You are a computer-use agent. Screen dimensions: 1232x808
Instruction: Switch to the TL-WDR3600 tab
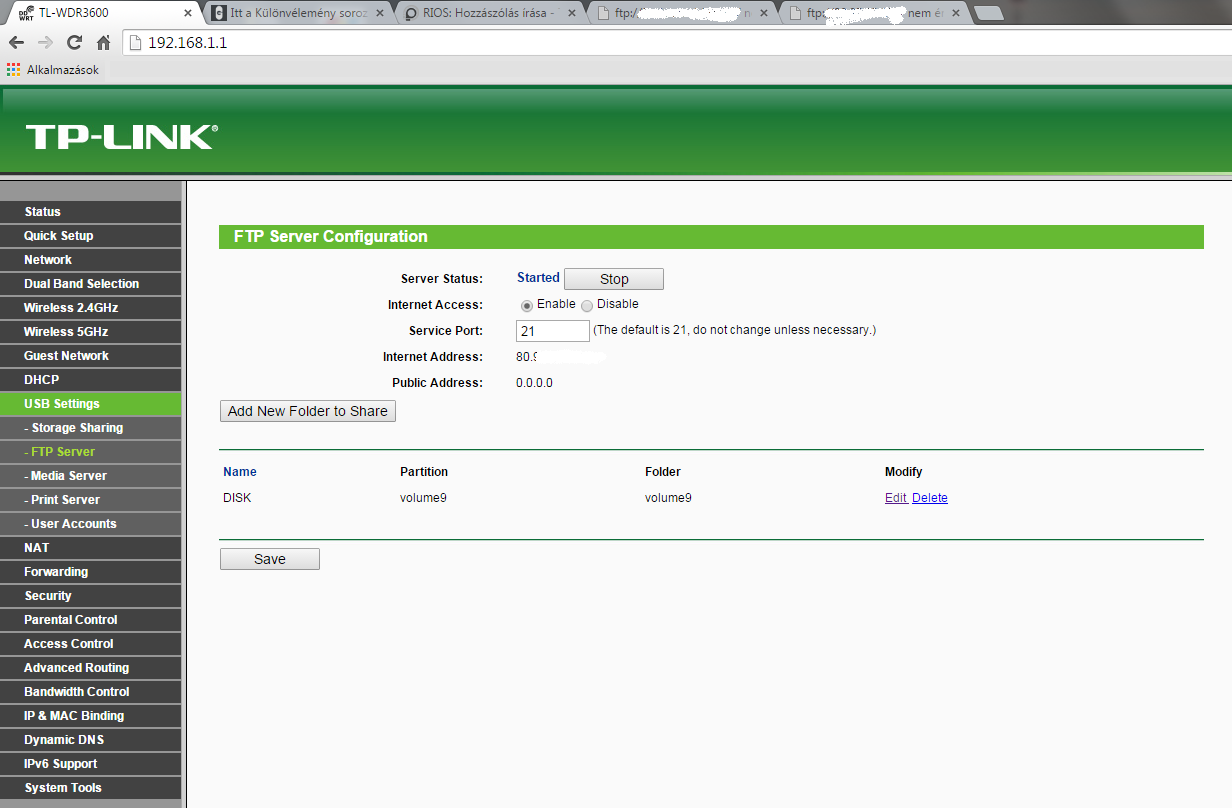click(100, 13)
